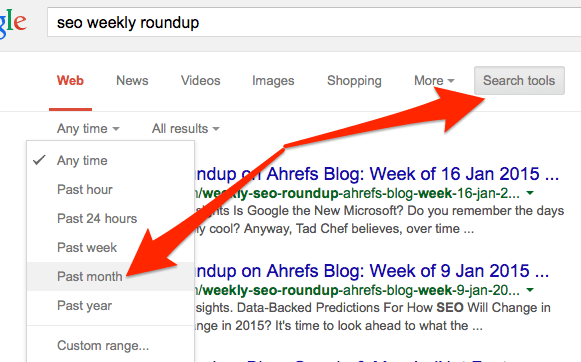Viewport: 581px width, 362px height.
Task: Open Ahrefs Week of 16 Jan 2015 result
Action: [x=376, y=174]
